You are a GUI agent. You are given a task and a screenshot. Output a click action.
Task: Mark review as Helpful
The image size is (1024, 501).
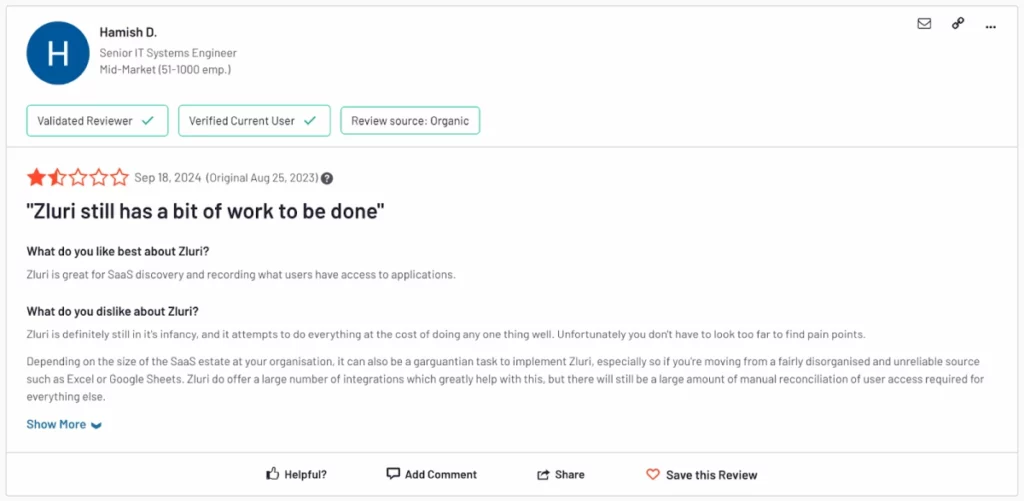coord(296,475)
